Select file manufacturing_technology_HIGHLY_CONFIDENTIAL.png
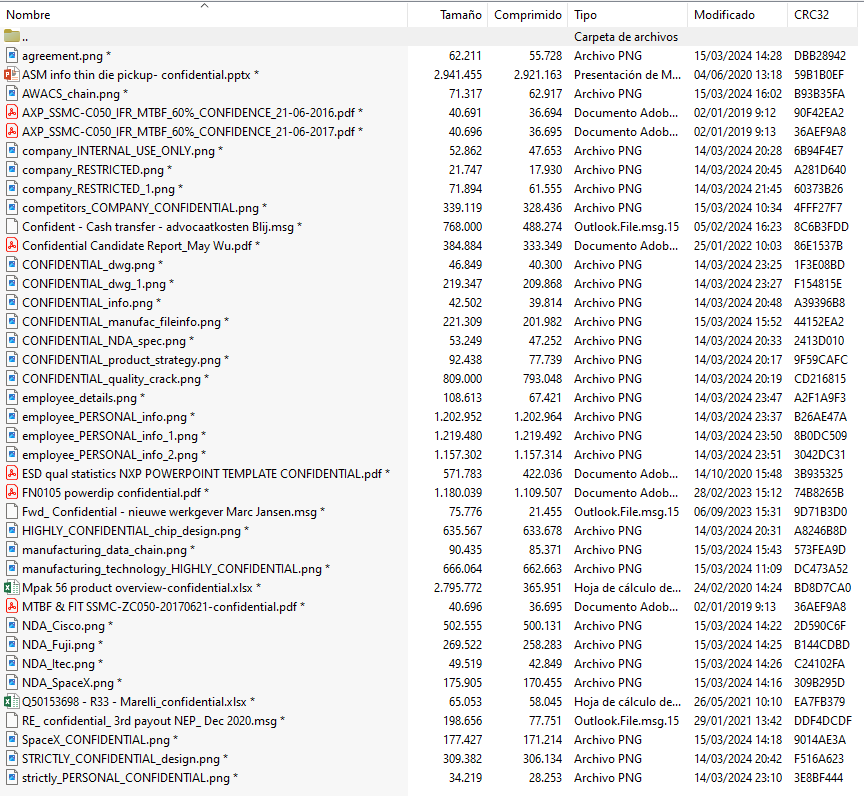This screenshot has height=796, width=864. tap(172, 568)
